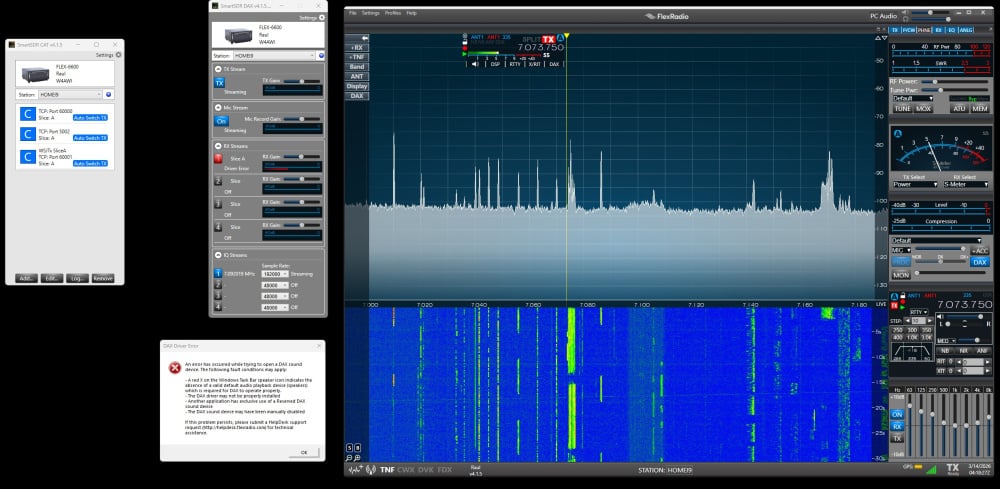Toggle TNF in the bottom status bar
Viewport: 1000px width, 489px height.
coord(387,470)
